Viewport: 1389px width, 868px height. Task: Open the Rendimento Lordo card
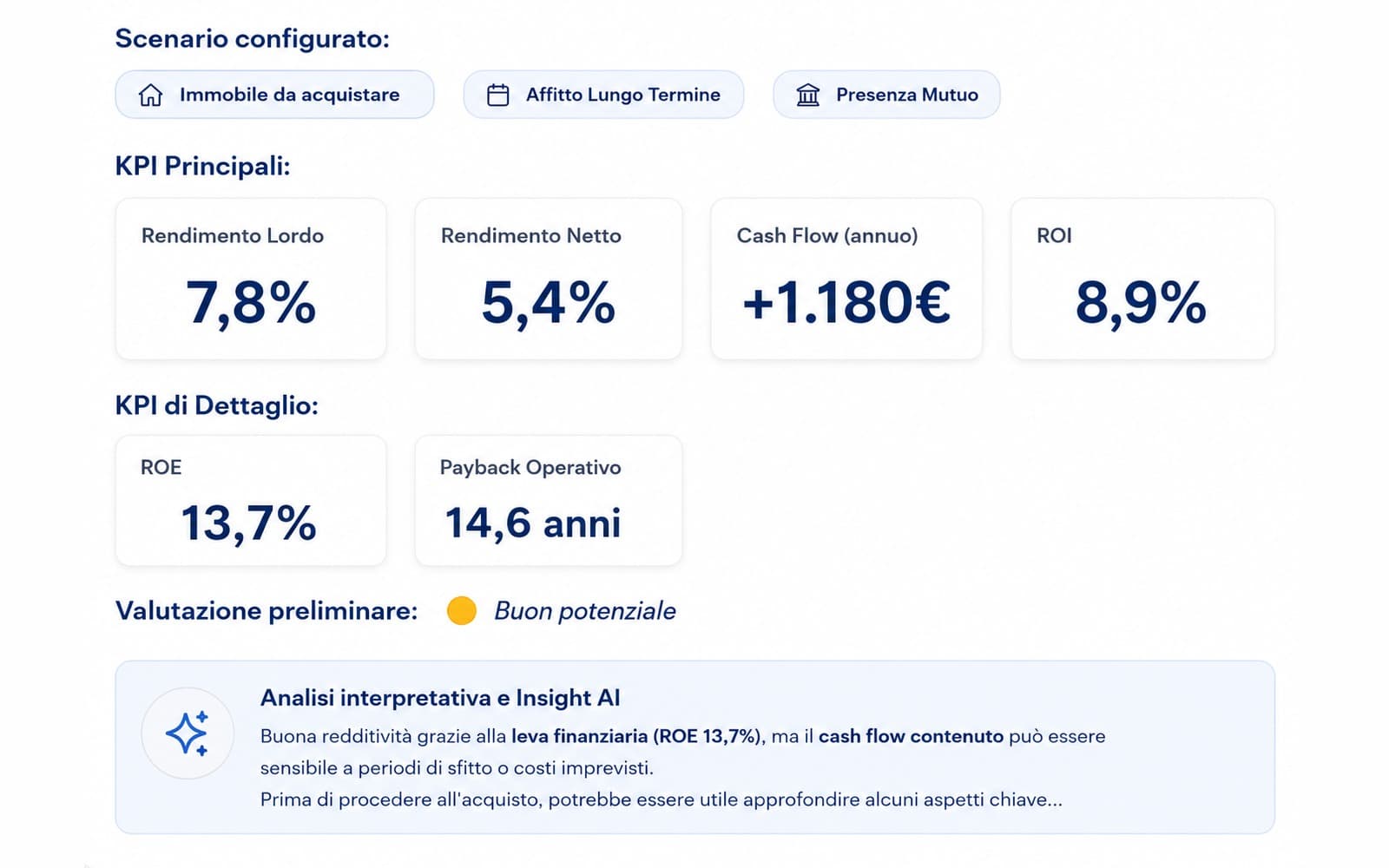(x=251, y=279)
